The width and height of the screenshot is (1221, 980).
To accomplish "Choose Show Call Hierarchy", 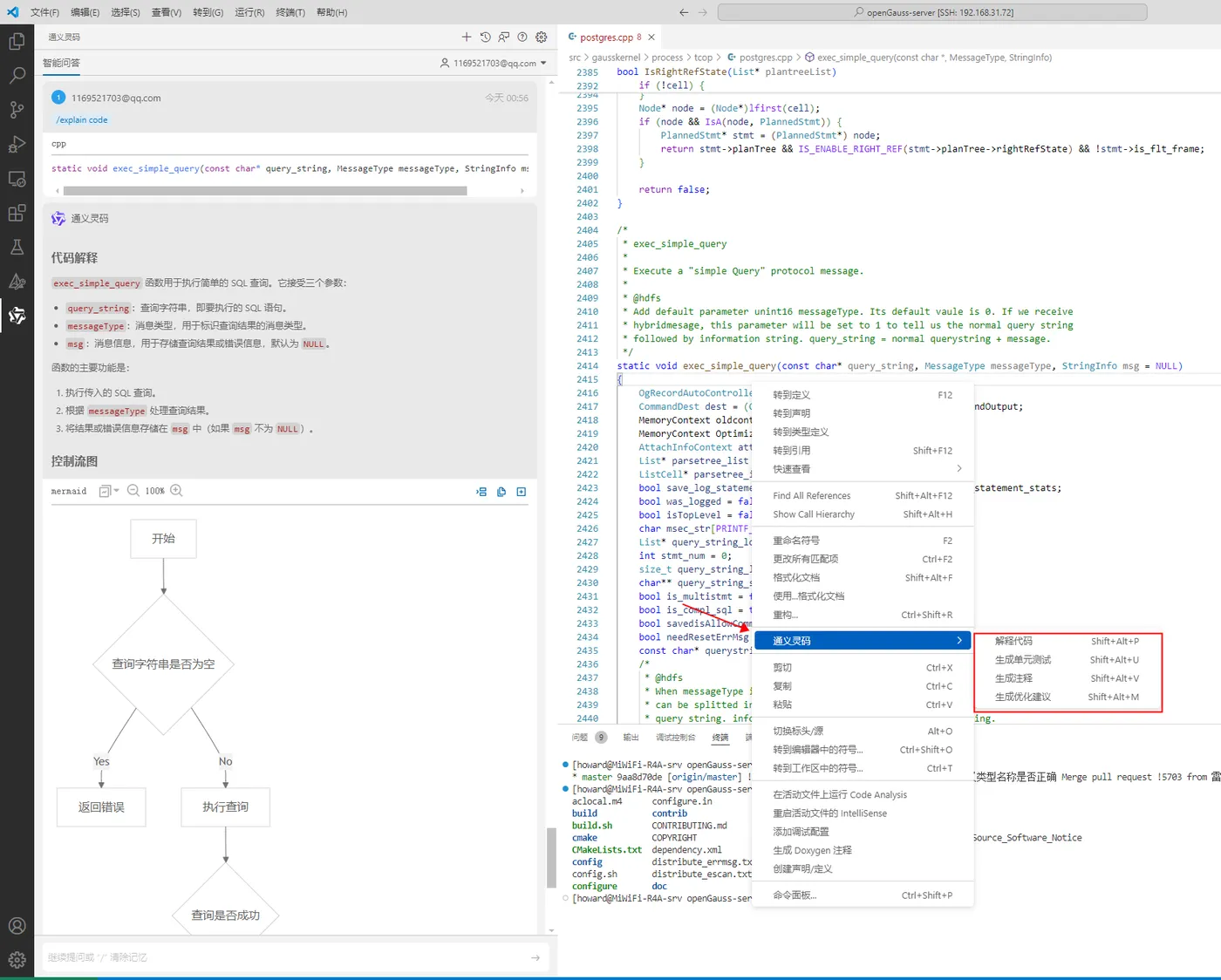I will click(862, 514).
